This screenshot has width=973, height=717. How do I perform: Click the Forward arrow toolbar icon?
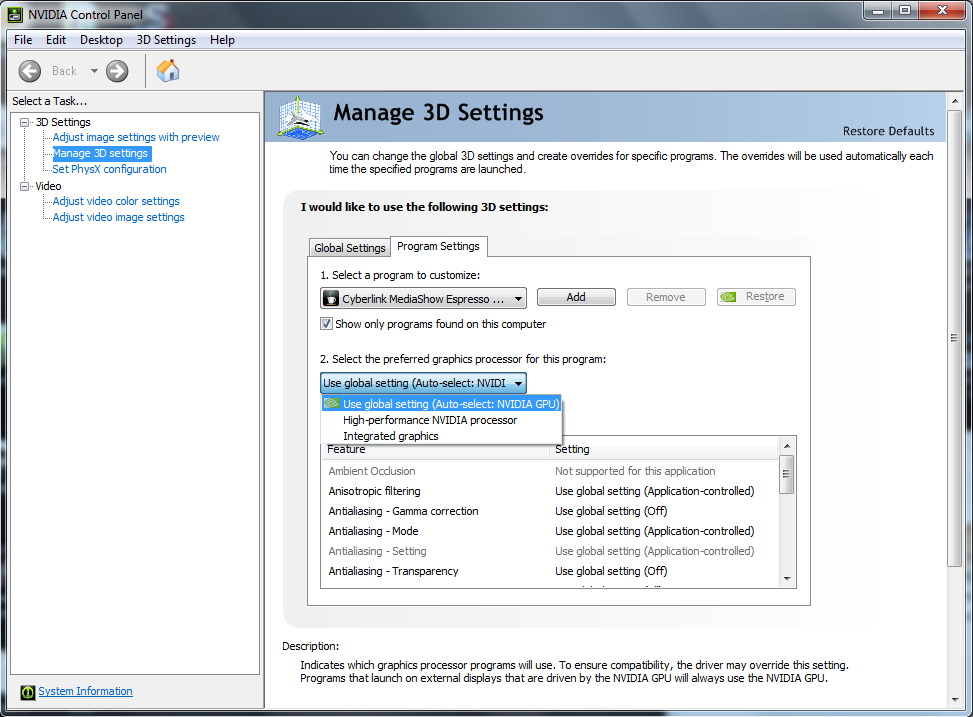117,71
